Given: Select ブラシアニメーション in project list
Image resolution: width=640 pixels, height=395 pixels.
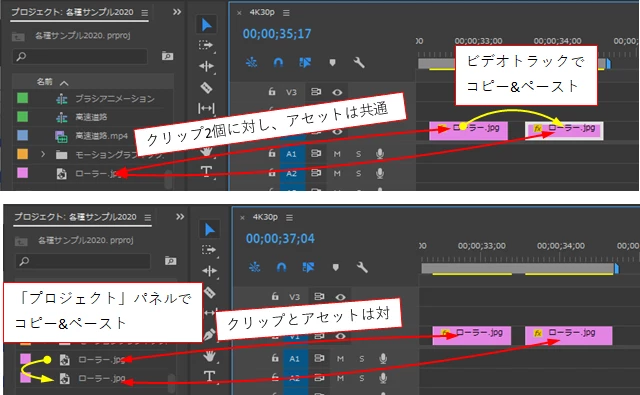Looking at the screenshot, I should (115, 98).
